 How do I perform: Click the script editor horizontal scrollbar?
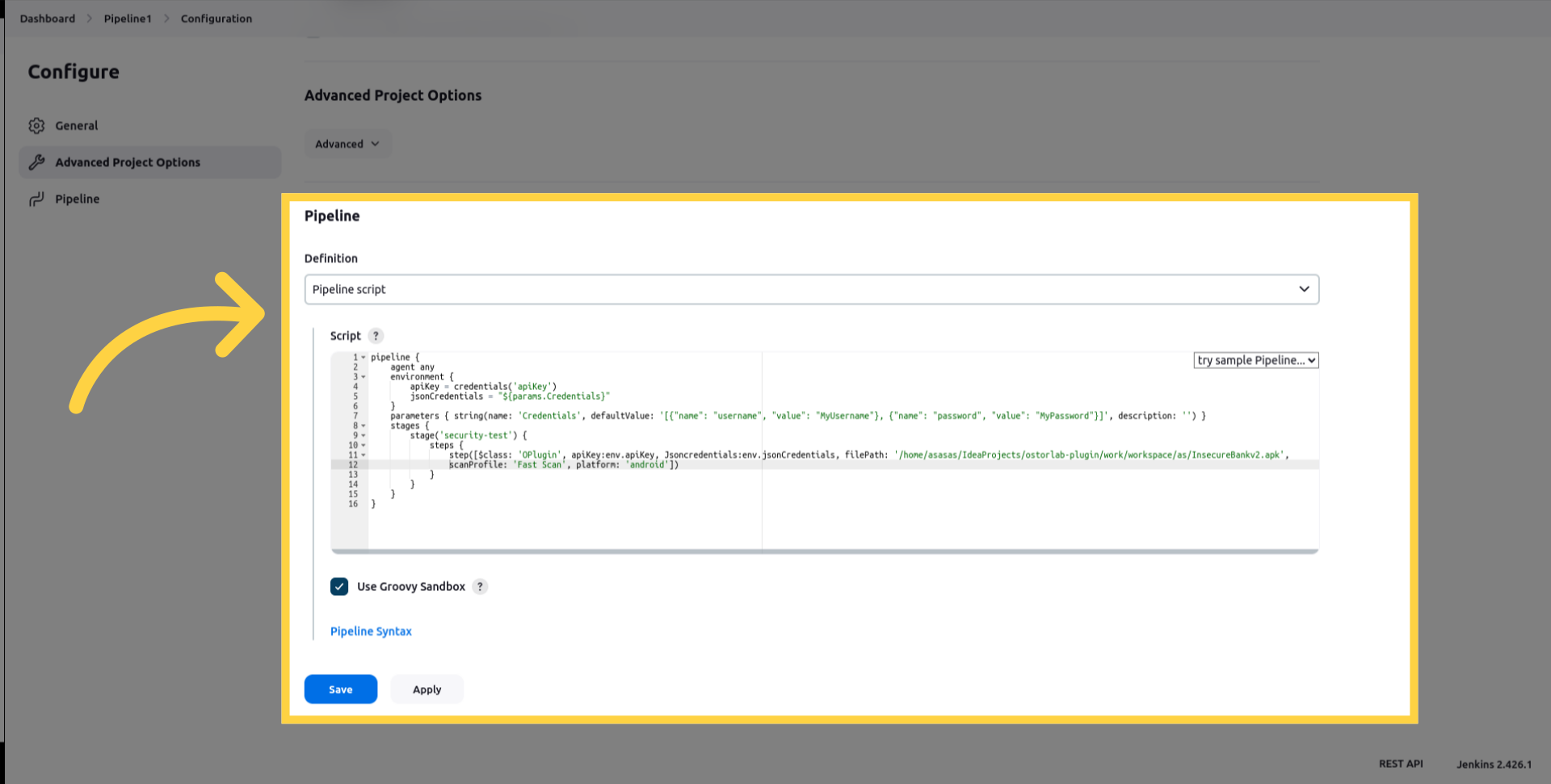(824, 551)
